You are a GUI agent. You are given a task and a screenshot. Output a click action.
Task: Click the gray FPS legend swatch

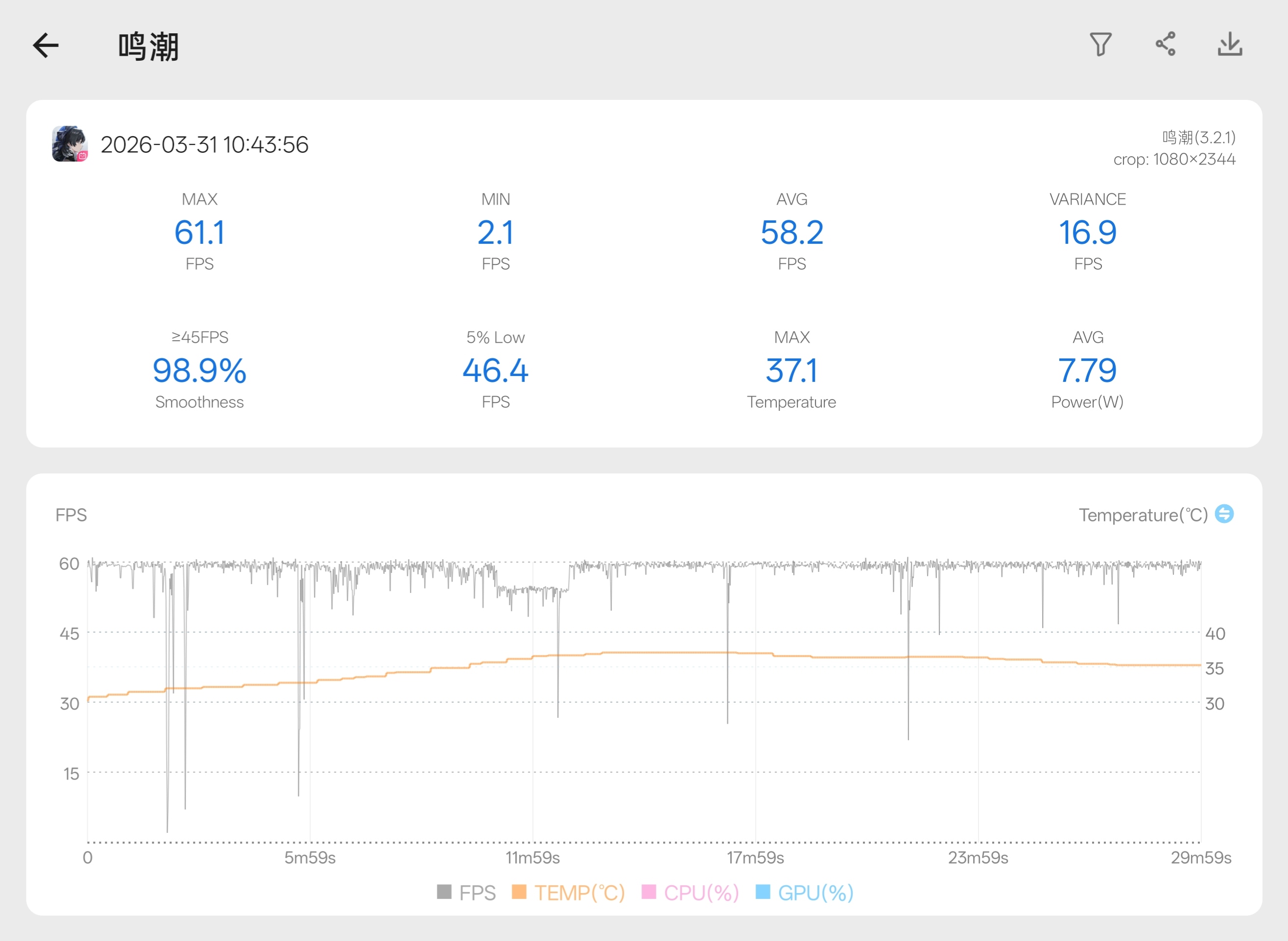point(444,892)
